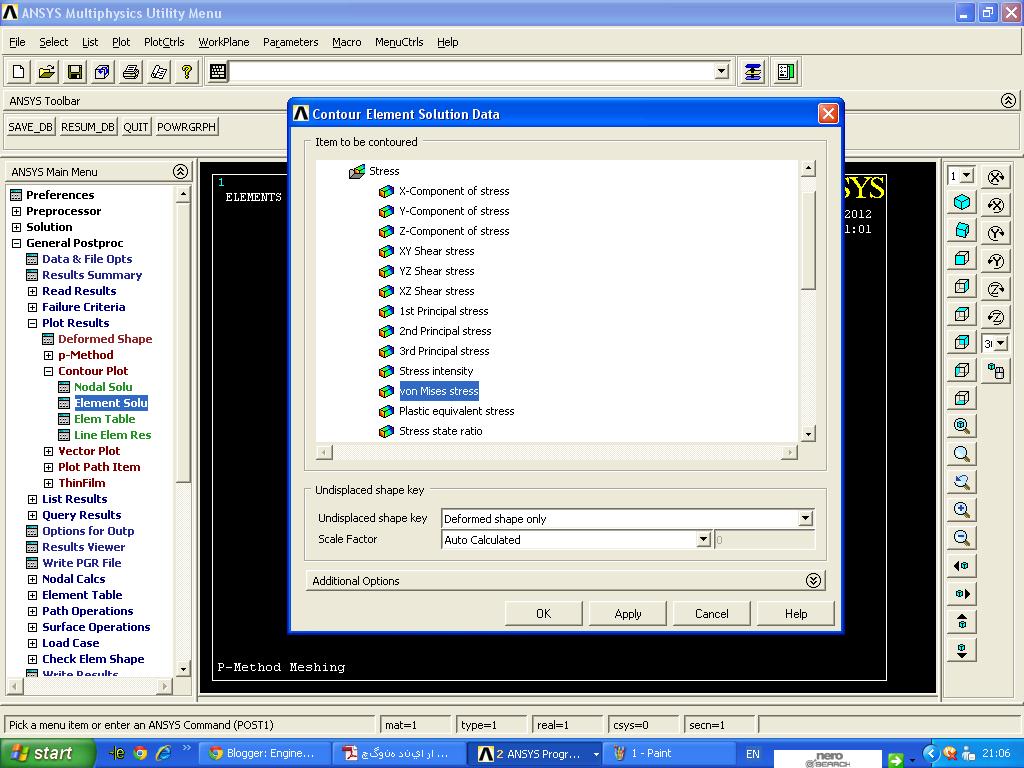Open the File menu
The height and width of the screenshot is (768, 1024).
tap(17, 42)
